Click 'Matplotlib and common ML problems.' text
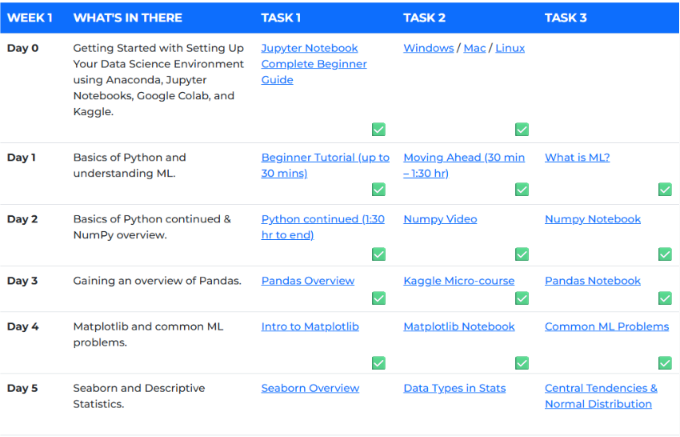680x437 pixels. click(x=148, y=334)
